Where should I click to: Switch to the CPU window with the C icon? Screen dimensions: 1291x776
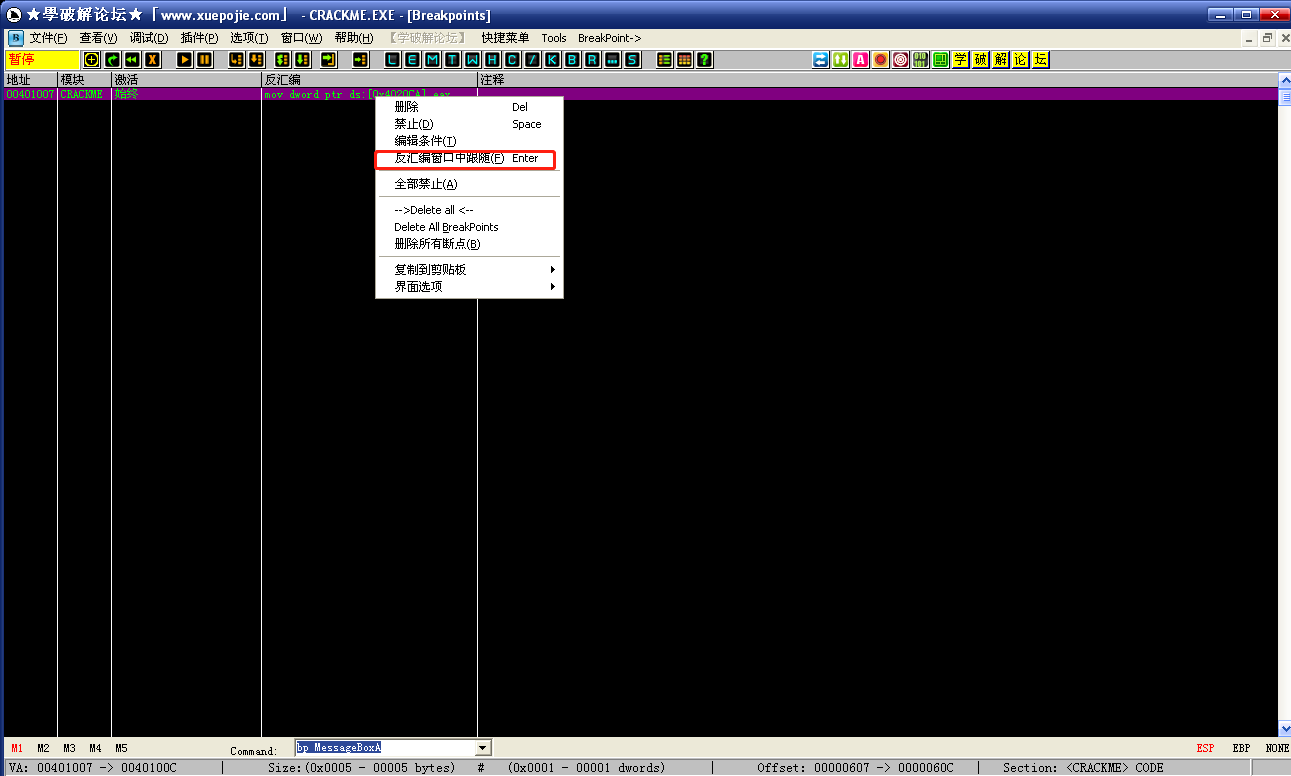click(x=512, y=60)
